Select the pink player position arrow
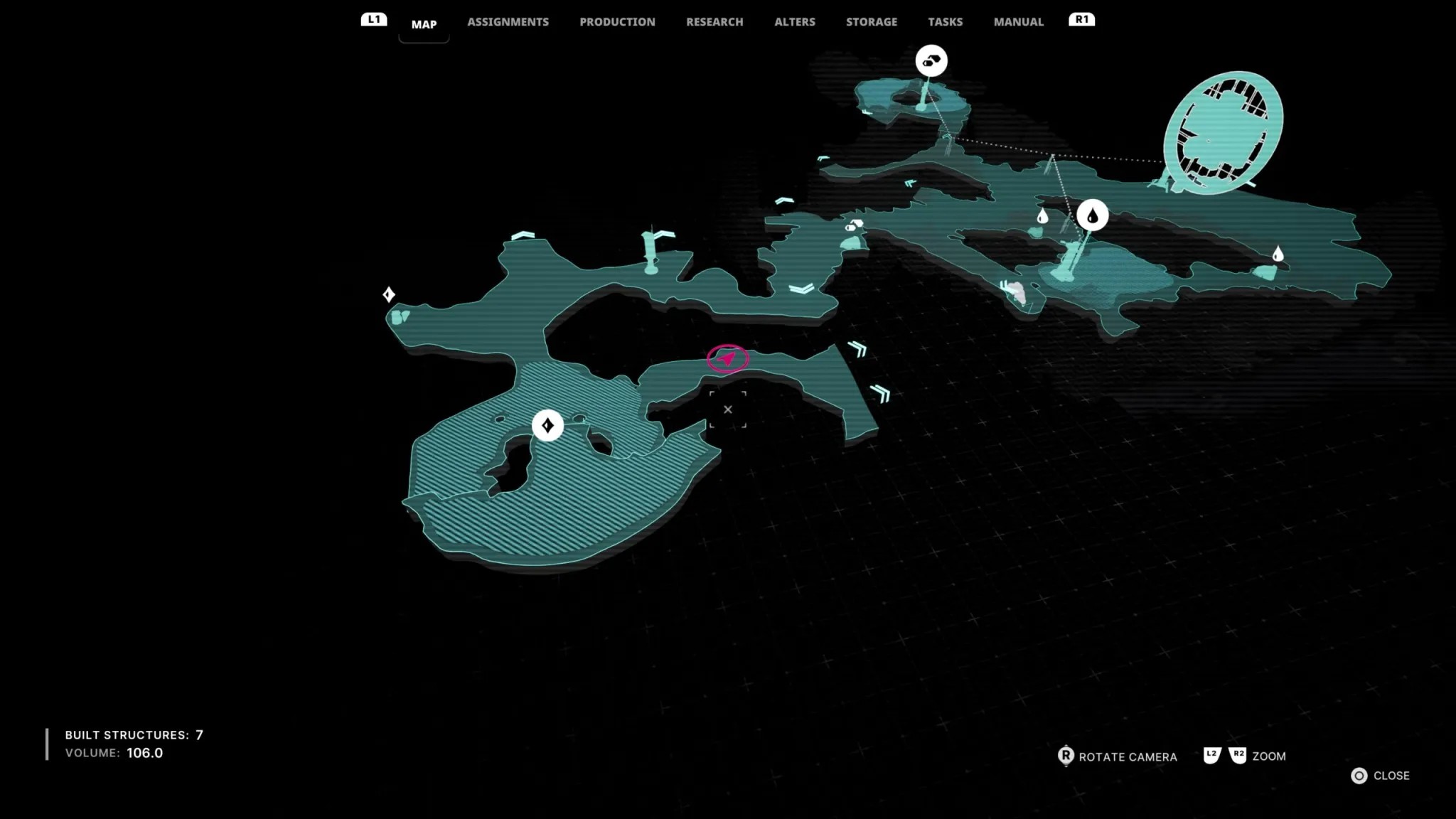This screenshot has height=819, width=1456. click(727, 359)
